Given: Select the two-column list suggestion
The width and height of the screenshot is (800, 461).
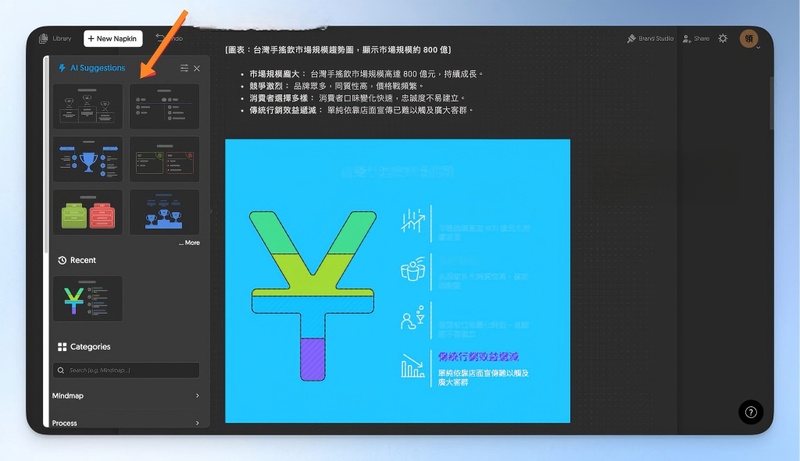Looking at the screenshot, I should [164, 106].
